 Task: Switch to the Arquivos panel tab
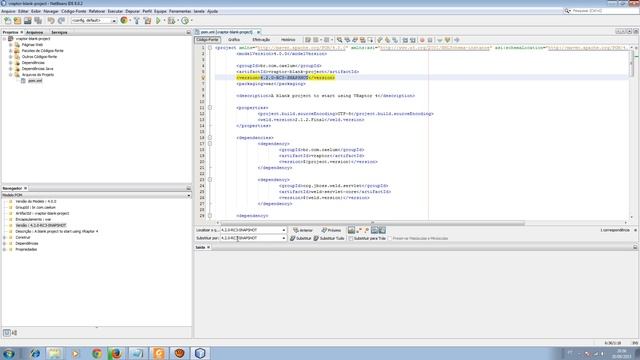pos(35,32)
